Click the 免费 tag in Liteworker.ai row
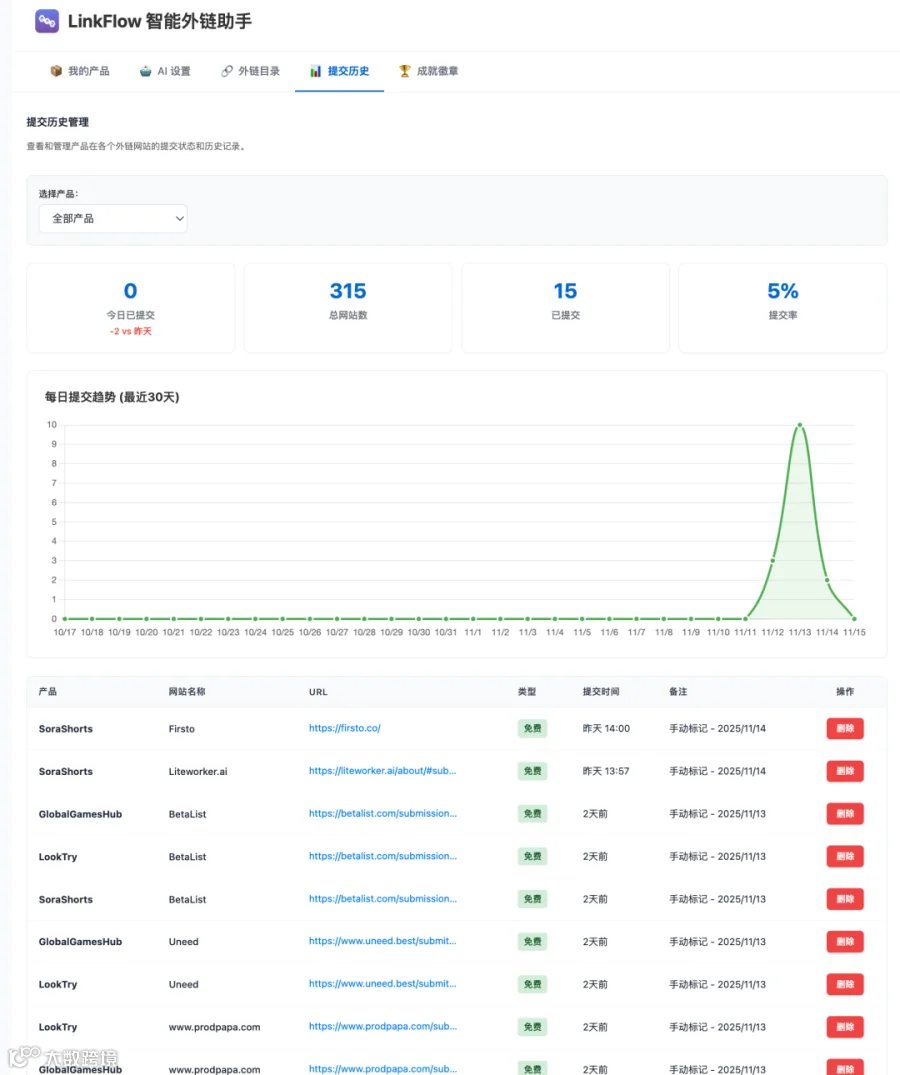 533,771
